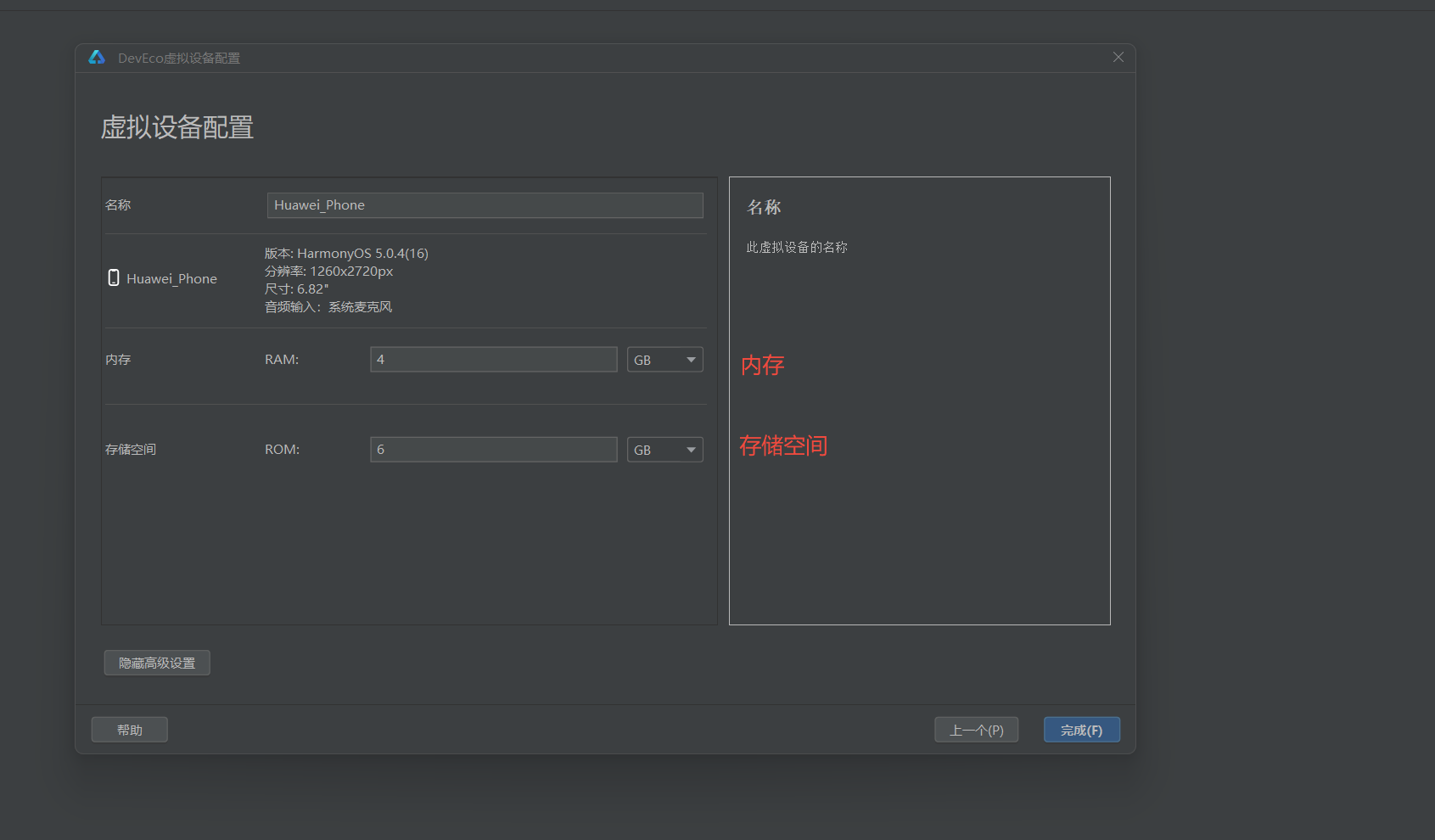Click the 帮助 help button
The height and width of the screenshot is (840, 1435).
pos(130,730)
